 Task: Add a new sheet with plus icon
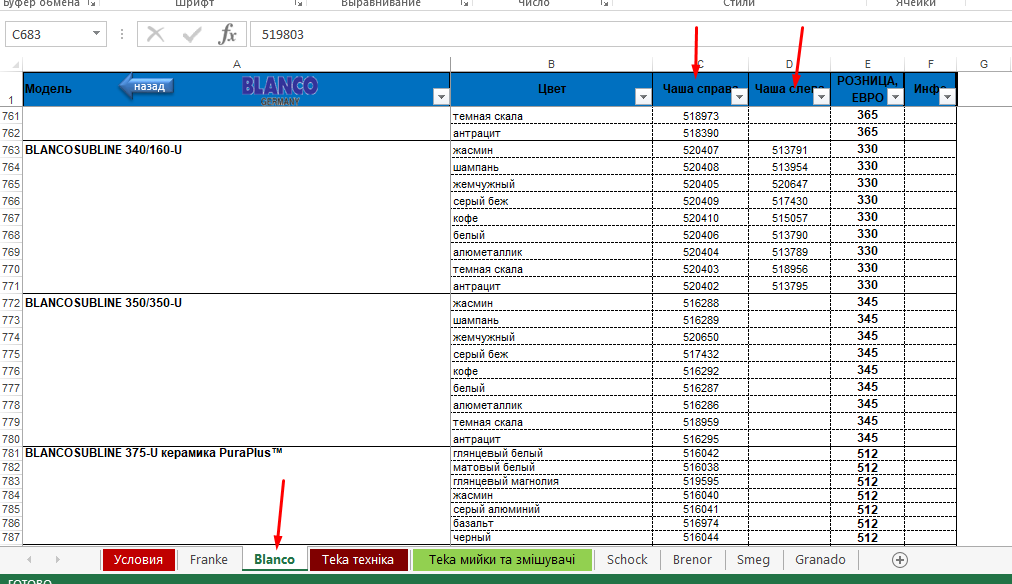tap(900, 559)
